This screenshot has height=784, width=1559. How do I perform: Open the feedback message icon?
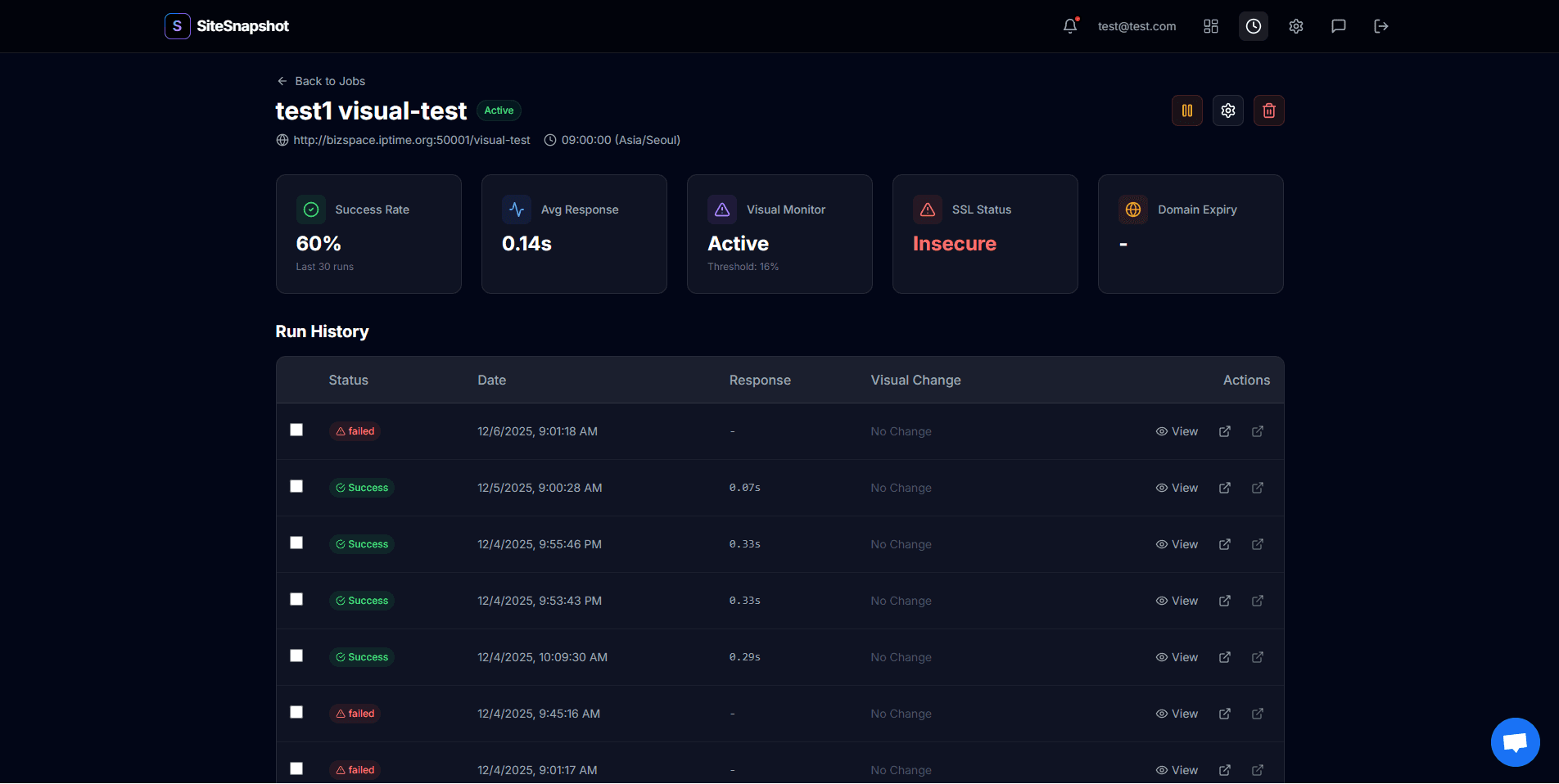(x=1339, y=26)
